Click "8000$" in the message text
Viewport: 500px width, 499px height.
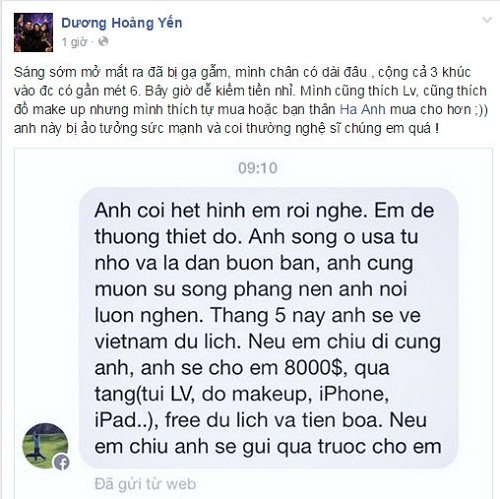(x=314, y=368)
